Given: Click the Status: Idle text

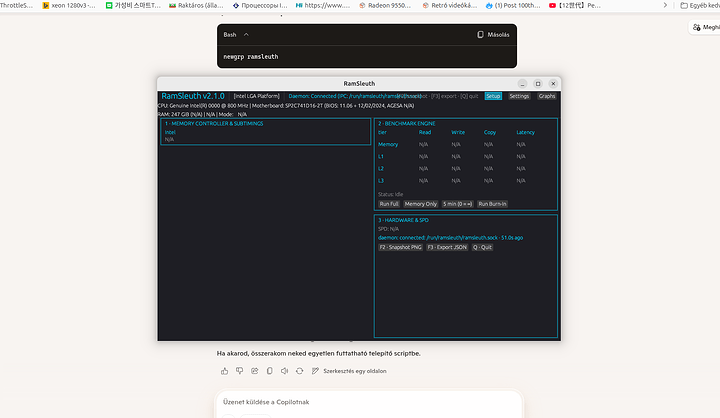Looking at the screenshot, I should click(390, 194).
